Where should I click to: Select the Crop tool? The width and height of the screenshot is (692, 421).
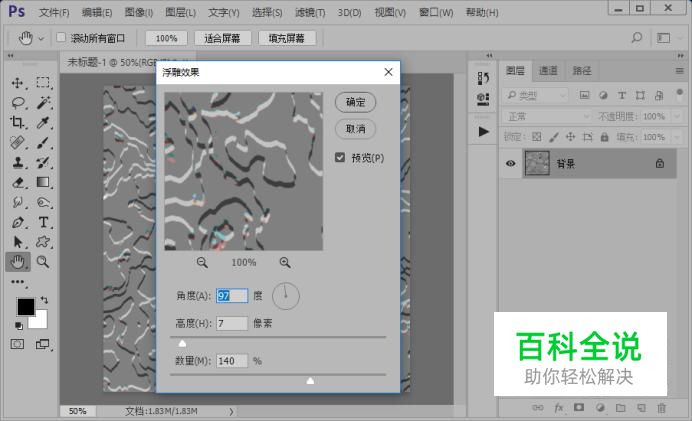pos(17,122)
